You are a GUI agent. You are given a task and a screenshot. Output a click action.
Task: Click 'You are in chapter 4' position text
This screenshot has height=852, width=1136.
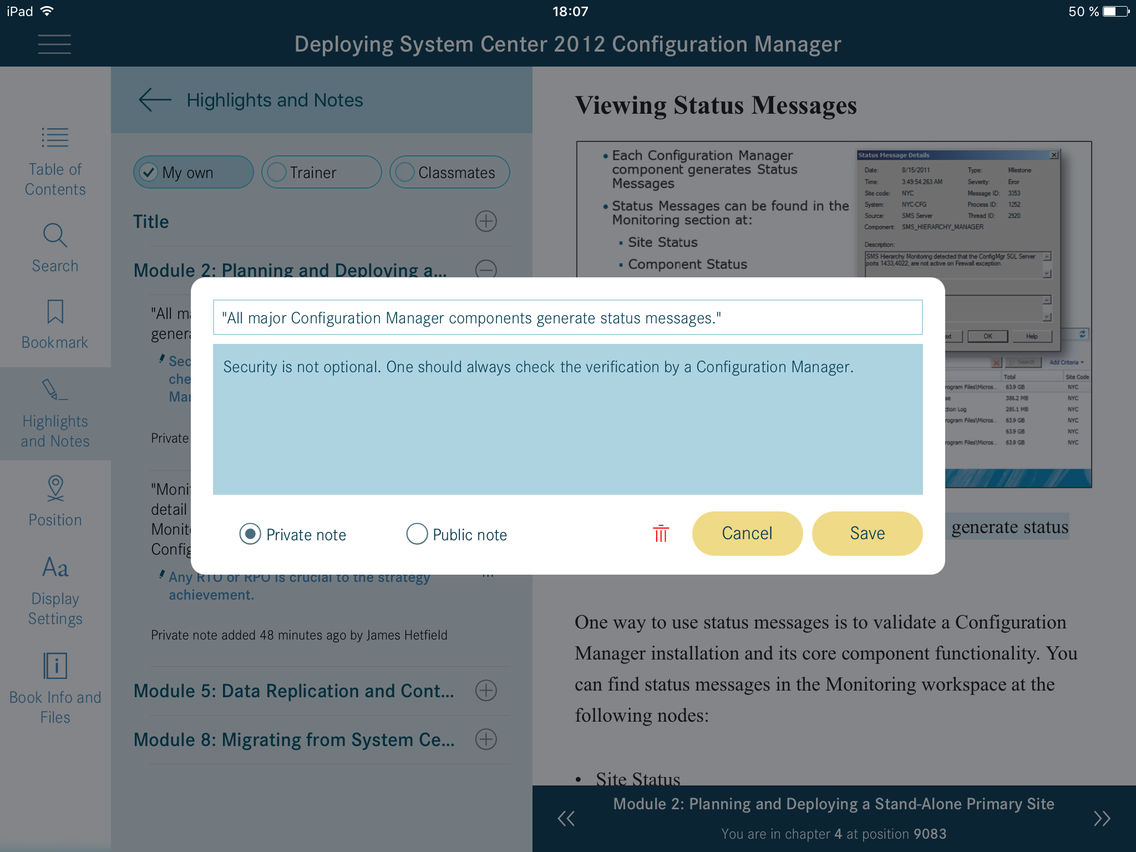click(833, 834)
